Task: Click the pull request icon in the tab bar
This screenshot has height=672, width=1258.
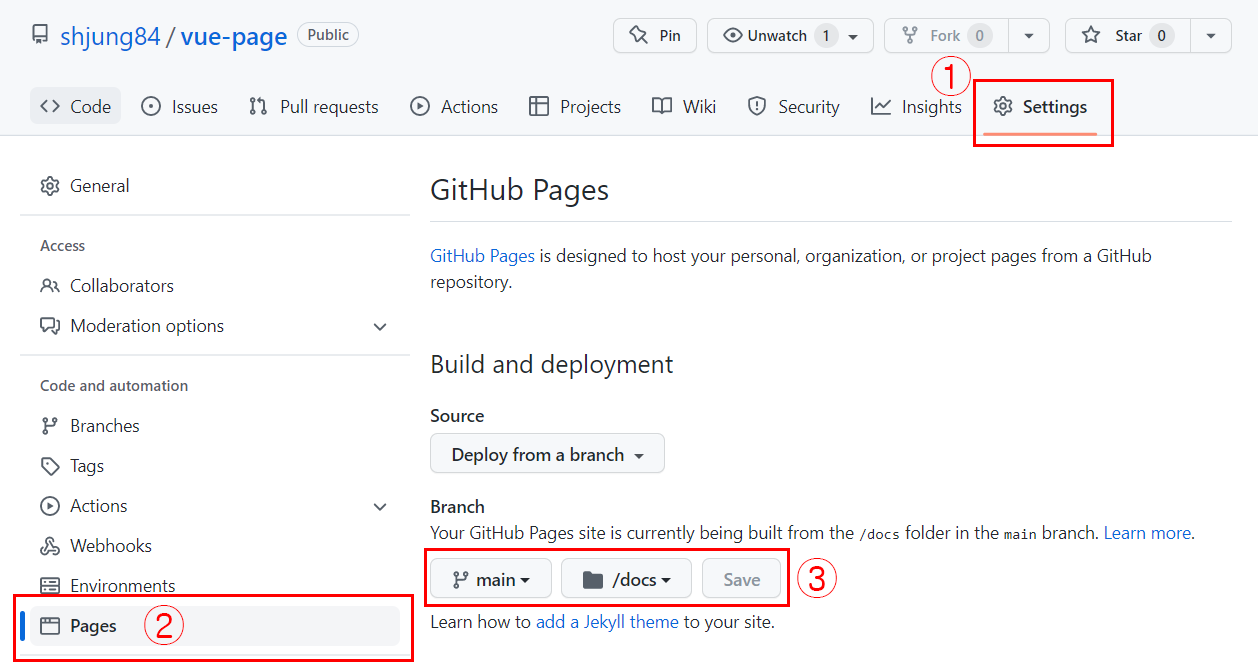Action: pyautogui.click(x=258, y=106)
